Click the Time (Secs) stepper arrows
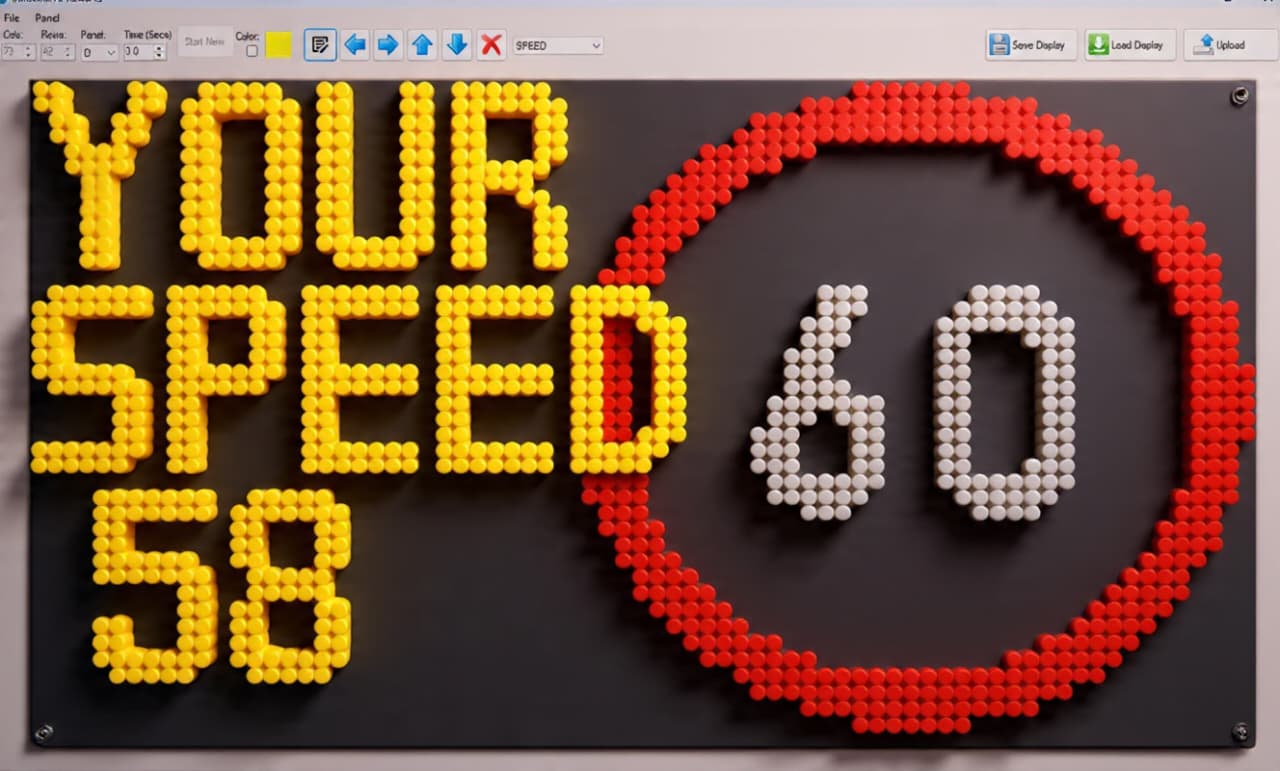Screen dimensions: 1280x771 (x=160, y=52)
